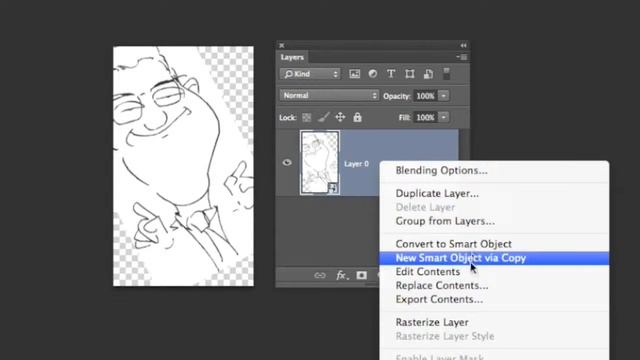Toggle the layer filtering switch
Image resolution: width=640 pixels, height=360 pixels.
pos(447,73)
